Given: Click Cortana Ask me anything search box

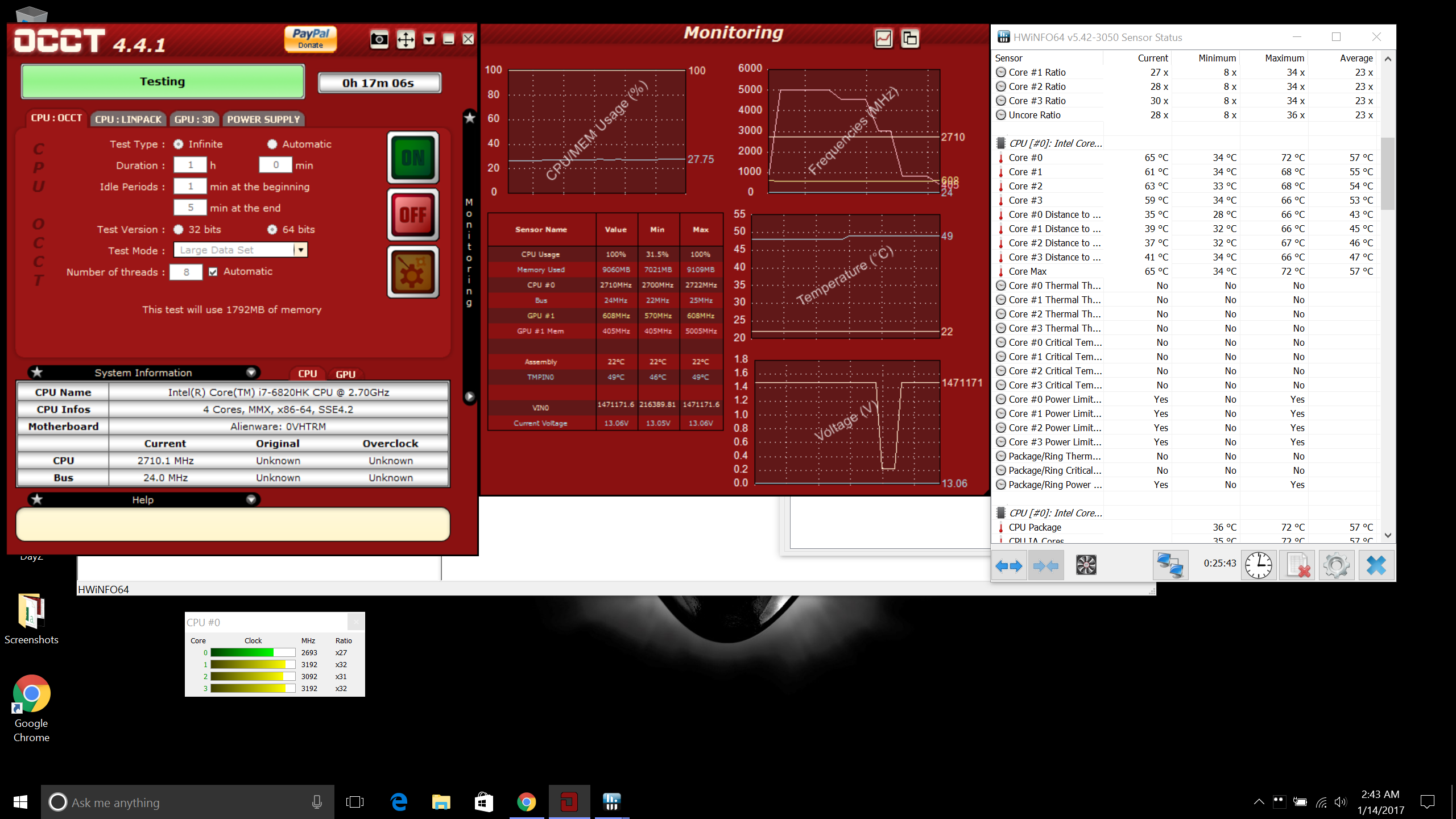Looking at the screenshot, I should 188,802.
